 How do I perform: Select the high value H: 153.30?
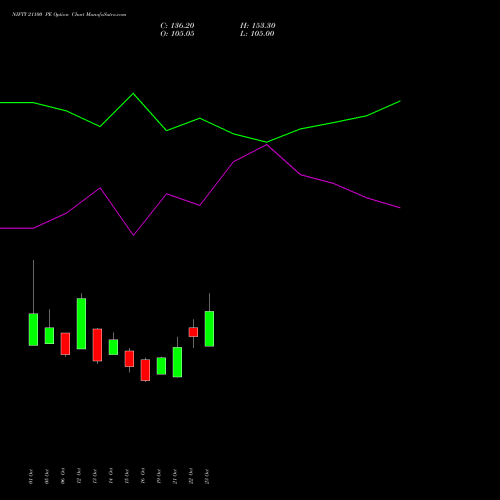(258, 26)
